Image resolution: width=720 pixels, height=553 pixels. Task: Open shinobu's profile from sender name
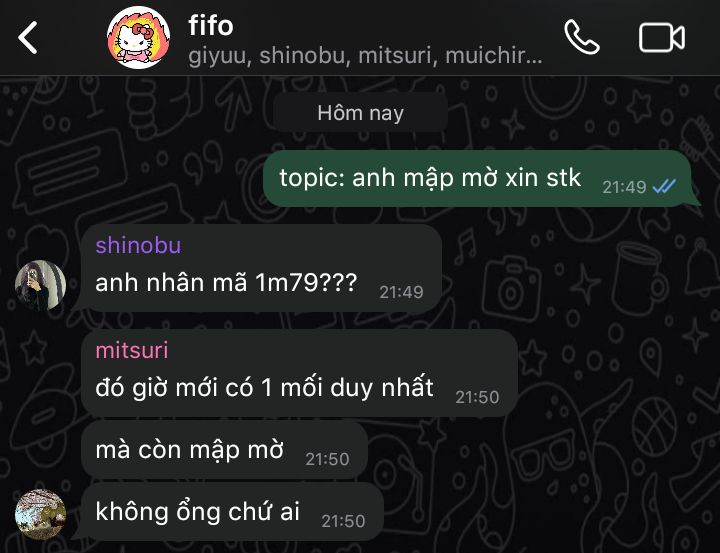(138, 245)
